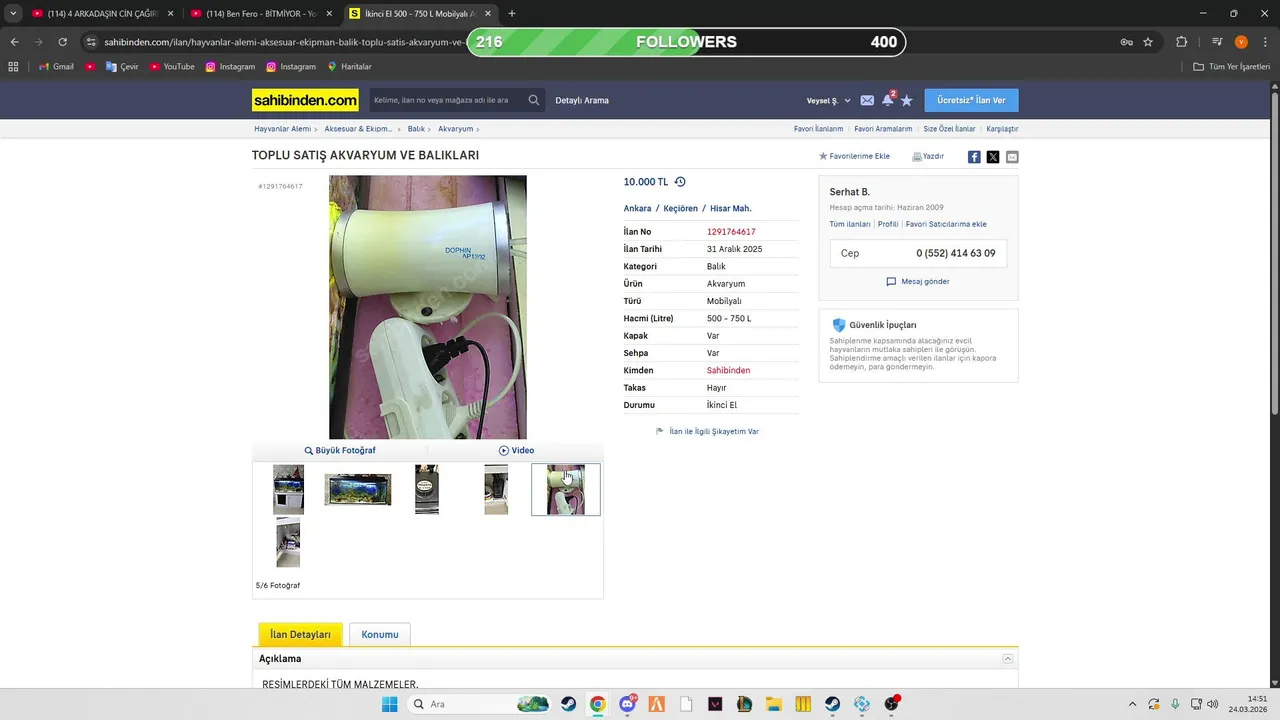Open Haritalar bookmark
1280x720 pixels.
pyautogui.click(x=348, y=67)
